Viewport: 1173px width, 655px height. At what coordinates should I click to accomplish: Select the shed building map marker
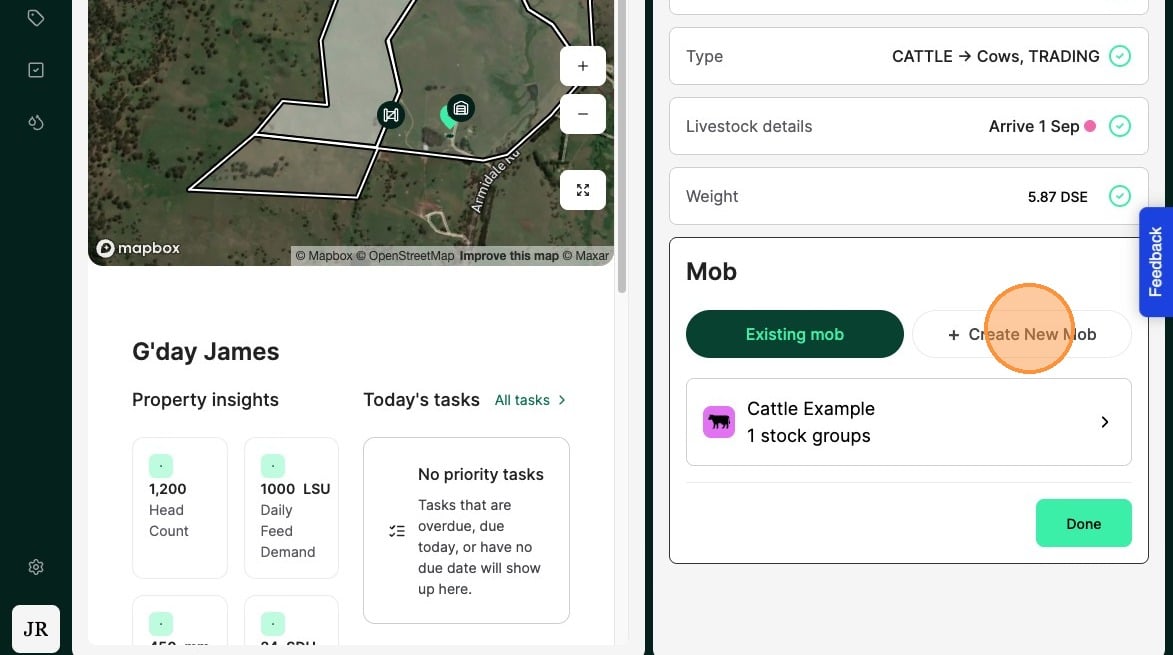click(x=461, y=108)
